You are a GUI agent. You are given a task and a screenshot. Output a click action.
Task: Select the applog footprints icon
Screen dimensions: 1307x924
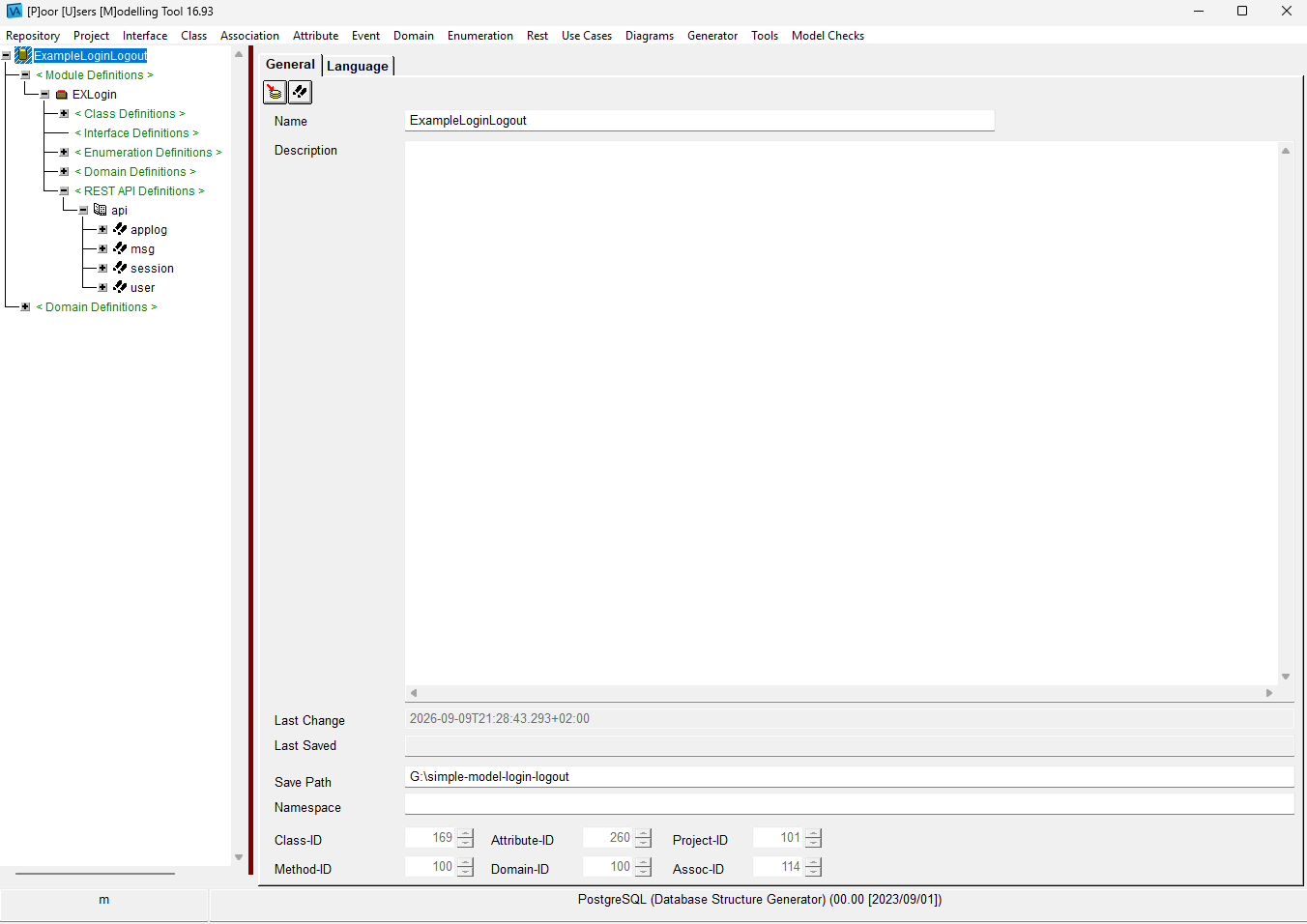[120, 229]
